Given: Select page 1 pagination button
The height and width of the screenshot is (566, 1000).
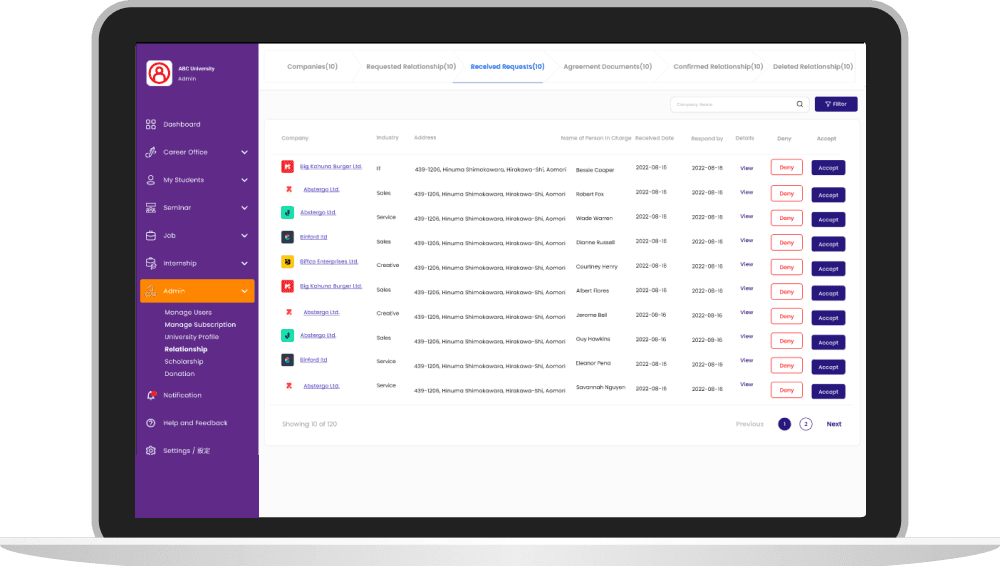Looking at the screenshot, I should 784,424.
